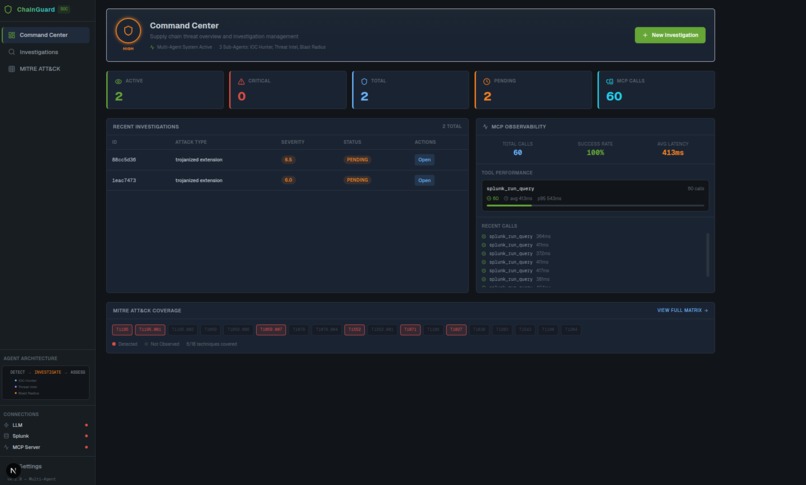Click the Total stat card
This screenshot has height=485, width=806.
click(411, 90)
